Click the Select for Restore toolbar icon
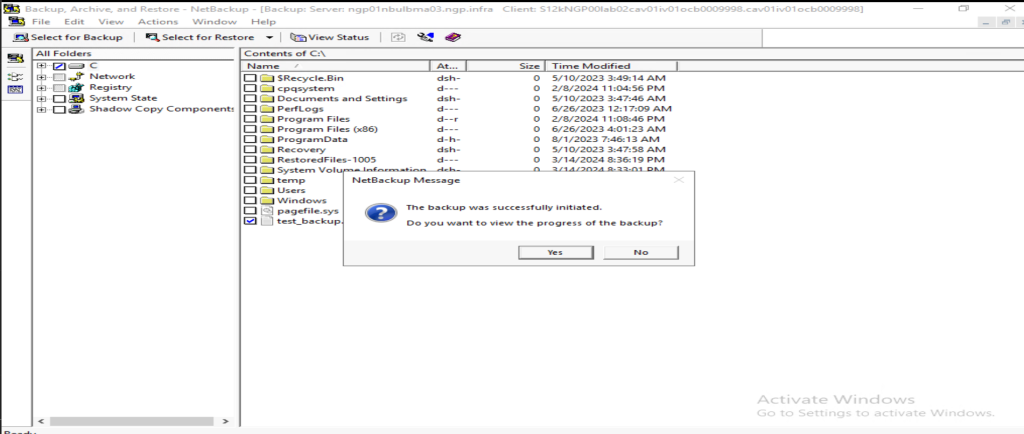This screenshot has width=1024, height=434. [x=152, y=37]
